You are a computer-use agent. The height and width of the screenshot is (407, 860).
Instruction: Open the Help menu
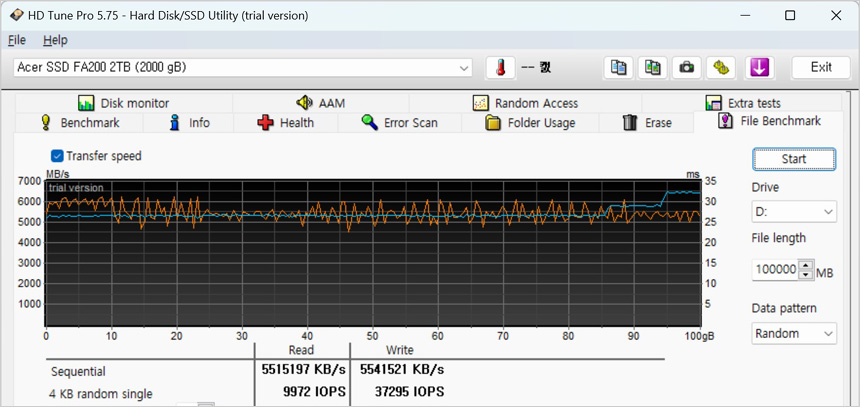click(55, 40)
